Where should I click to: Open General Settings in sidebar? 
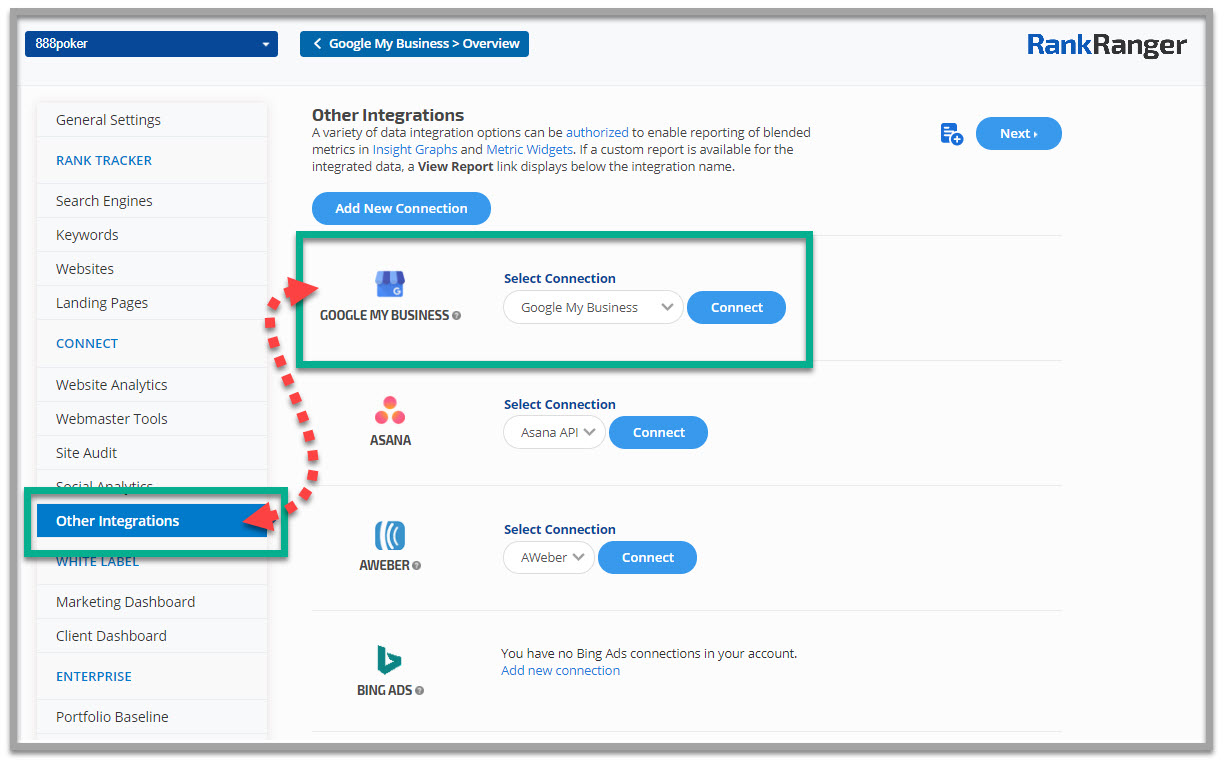click(x=152, y=120)
